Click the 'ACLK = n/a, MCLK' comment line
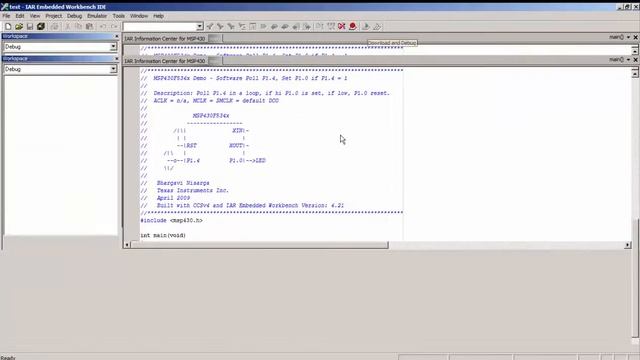Image resolution: width=640 pixels, height=360 pixels. point(216,101)
